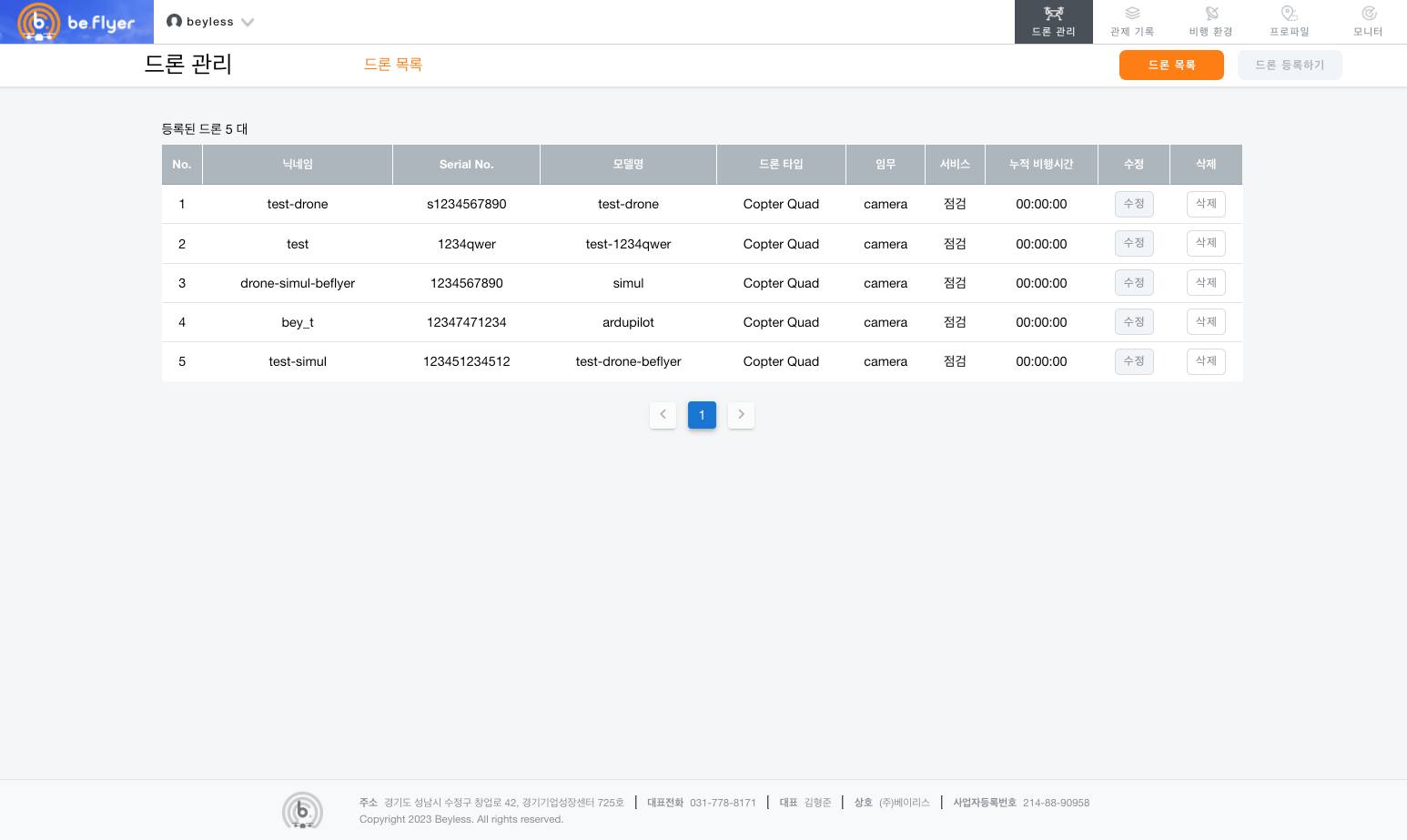Open the 모니터 radar icon
This screenshot has width=1407, height=840.
coord(1368,14)
